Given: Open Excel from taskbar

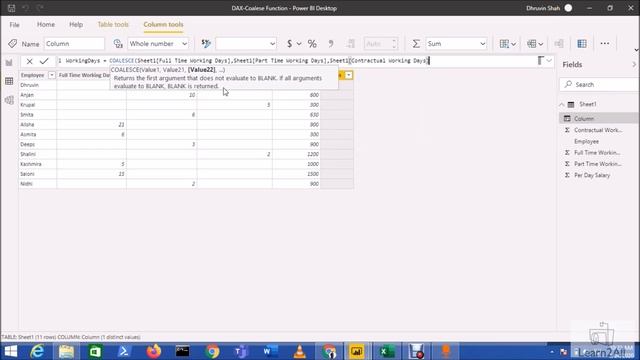Looking at the screenshot, I should coord(386,351).
